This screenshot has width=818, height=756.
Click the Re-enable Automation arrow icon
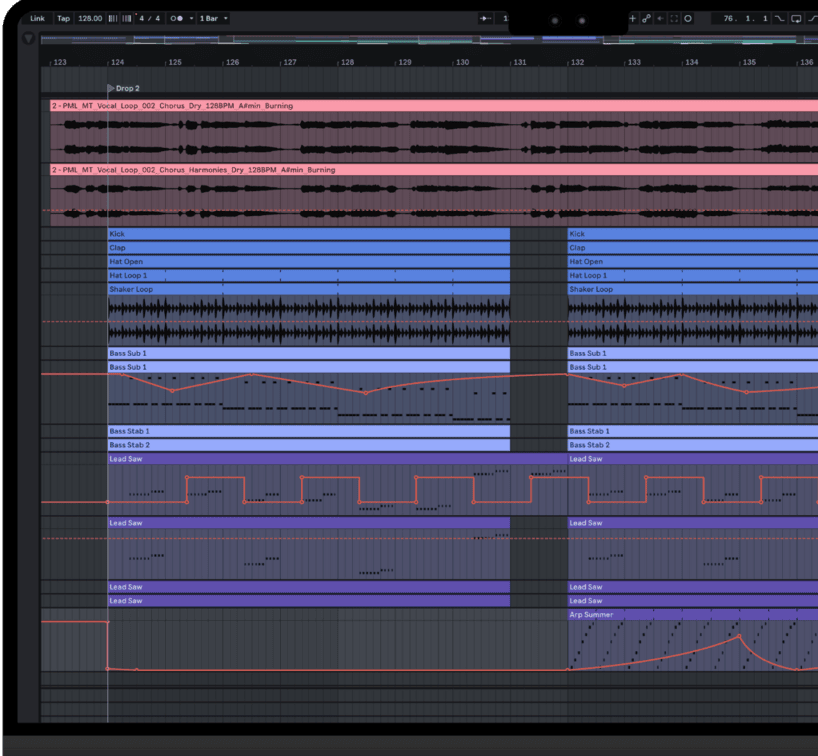tap(660, 18)
